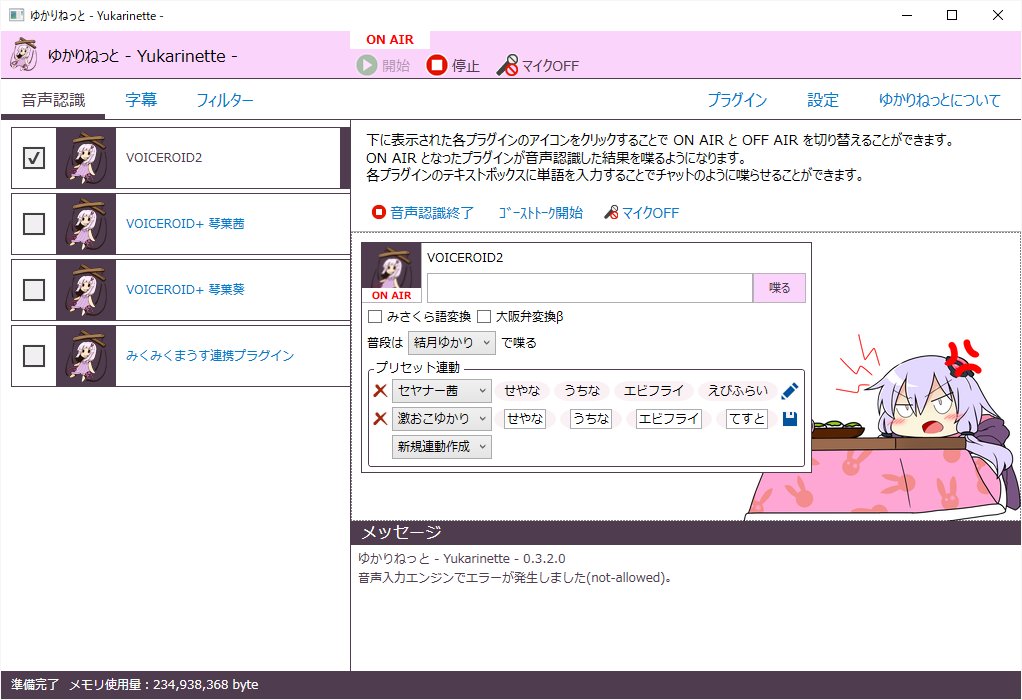Click 音声認識終了 stop recognition link
This screenshot has width=1022, height=700.
(422, 212)
